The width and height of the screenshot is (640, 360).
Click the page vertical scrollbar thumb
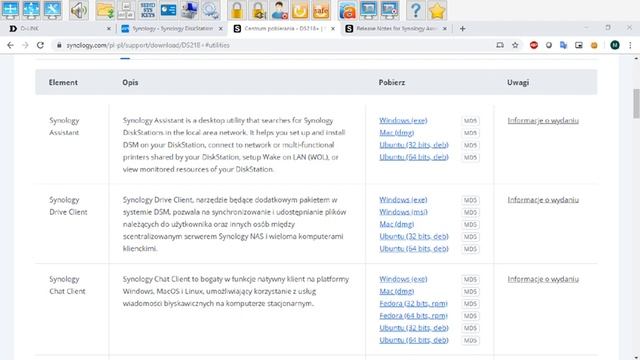click(636, 103)
